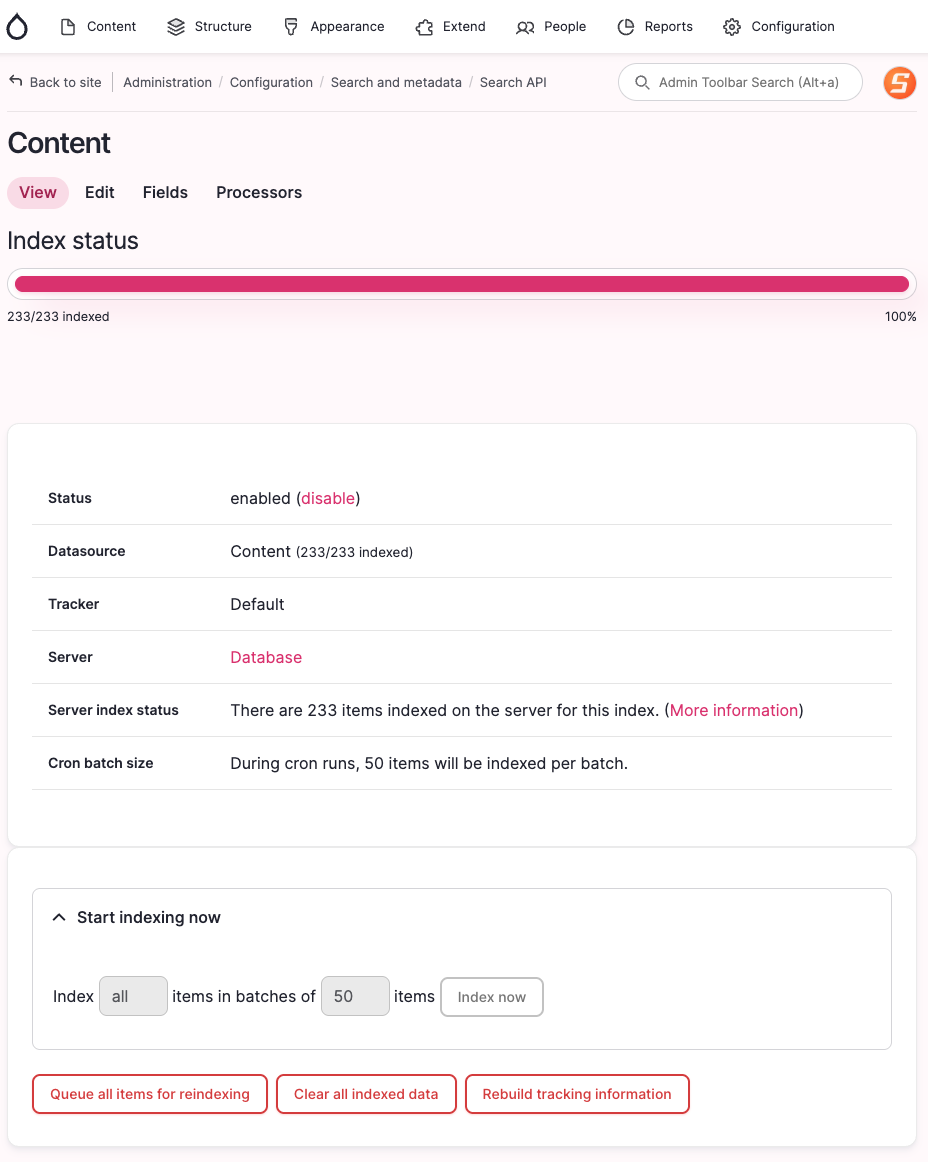This screenshot has width=928, height=1162.
Task: Click the Content page icon in toolbar
Action: 68,27
